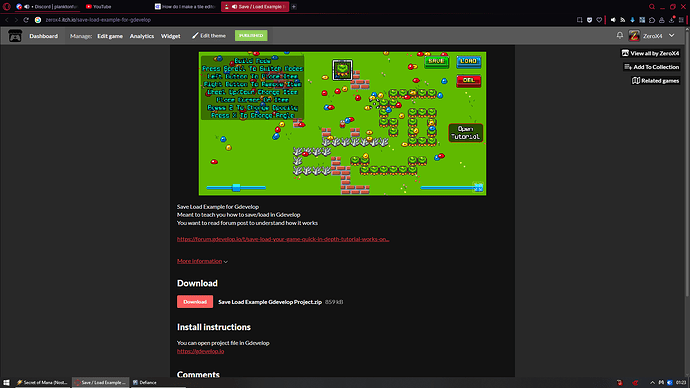690x388 pixels.
Task: Expand the ZeroX4 account dropdown arrow
Action: (672, 36)
